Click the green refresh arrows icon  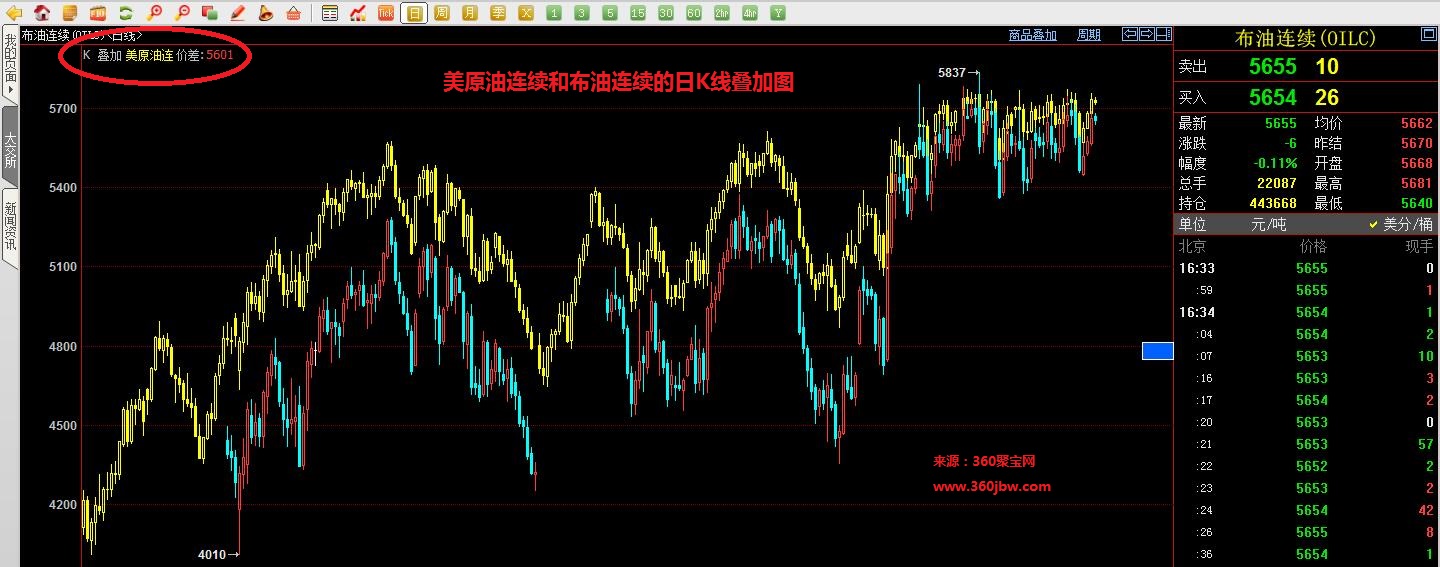[x=126, y=13]
